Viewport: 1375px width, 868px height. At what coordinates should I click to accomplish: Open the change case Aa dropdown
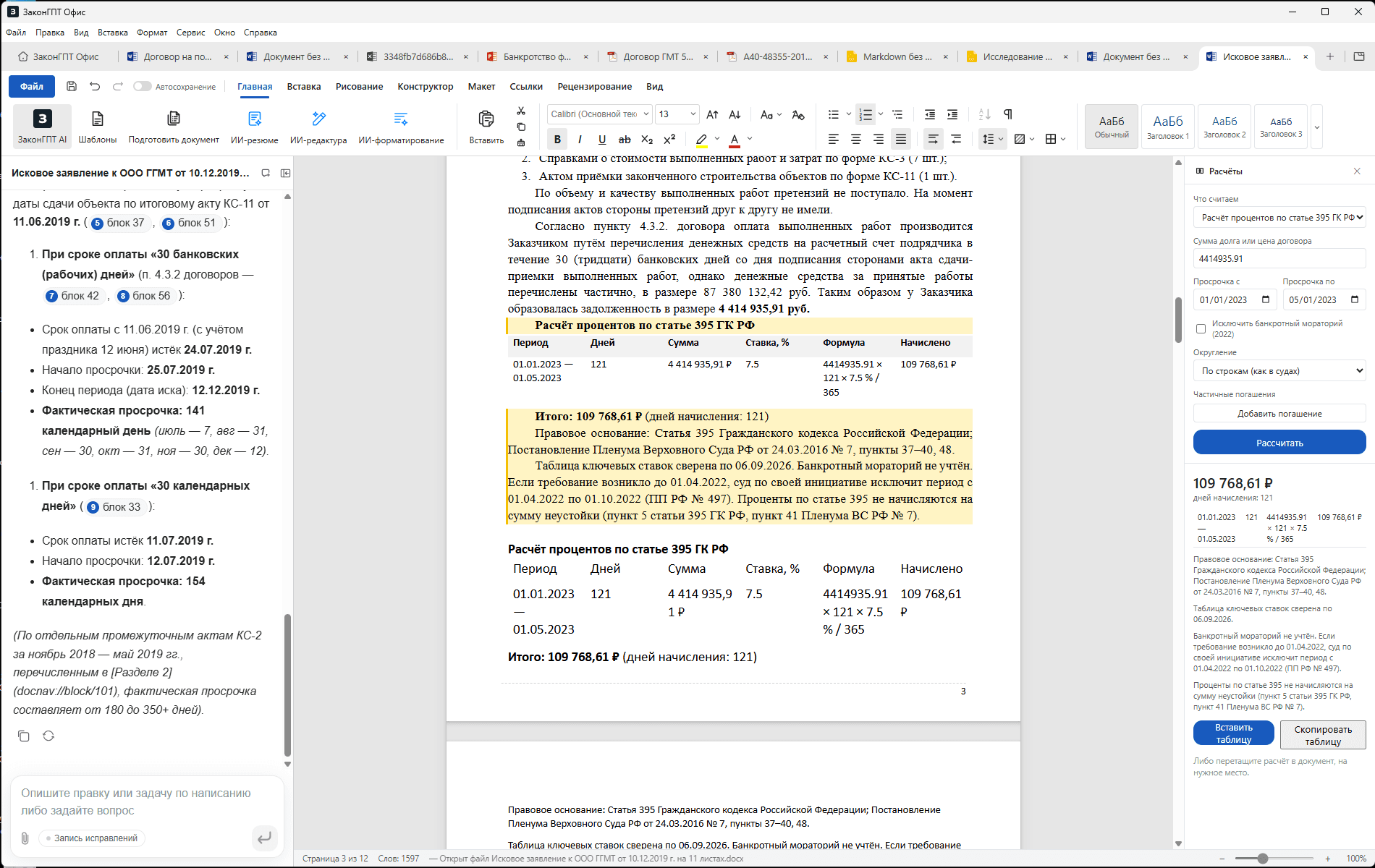click(771, 114)
